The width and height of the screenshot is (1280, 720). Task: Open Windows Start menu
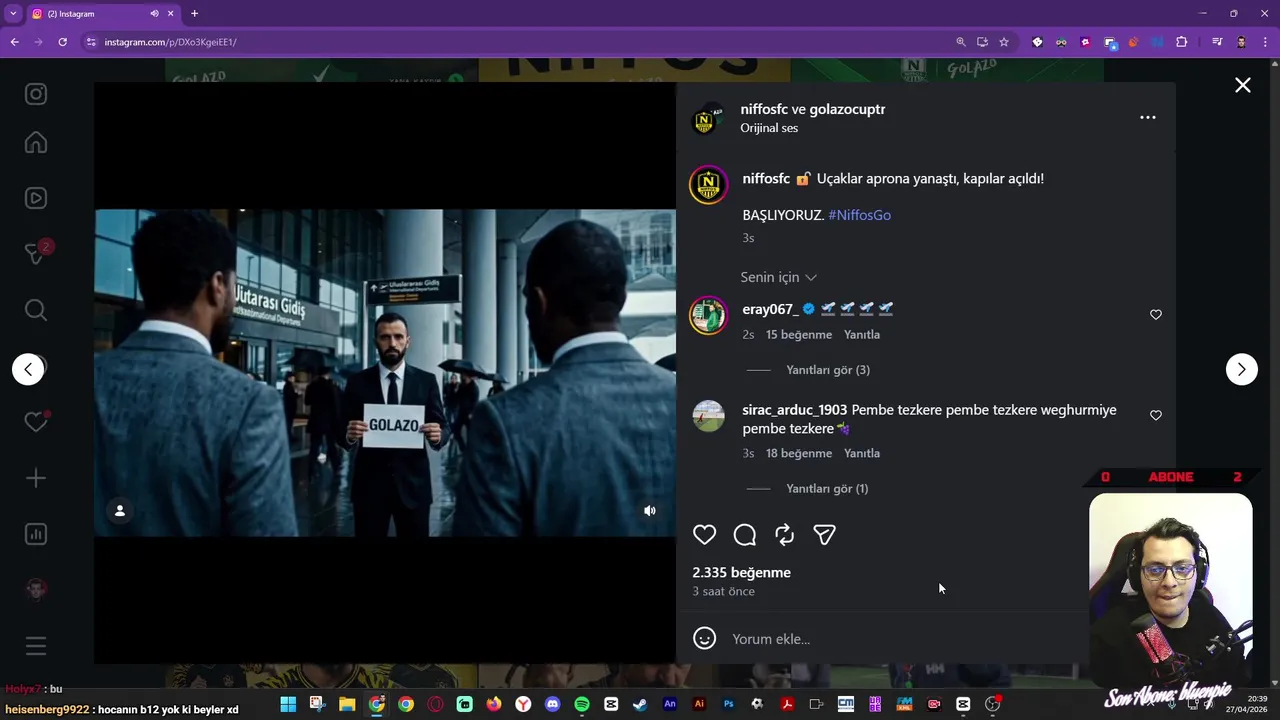tap(288, 704)
